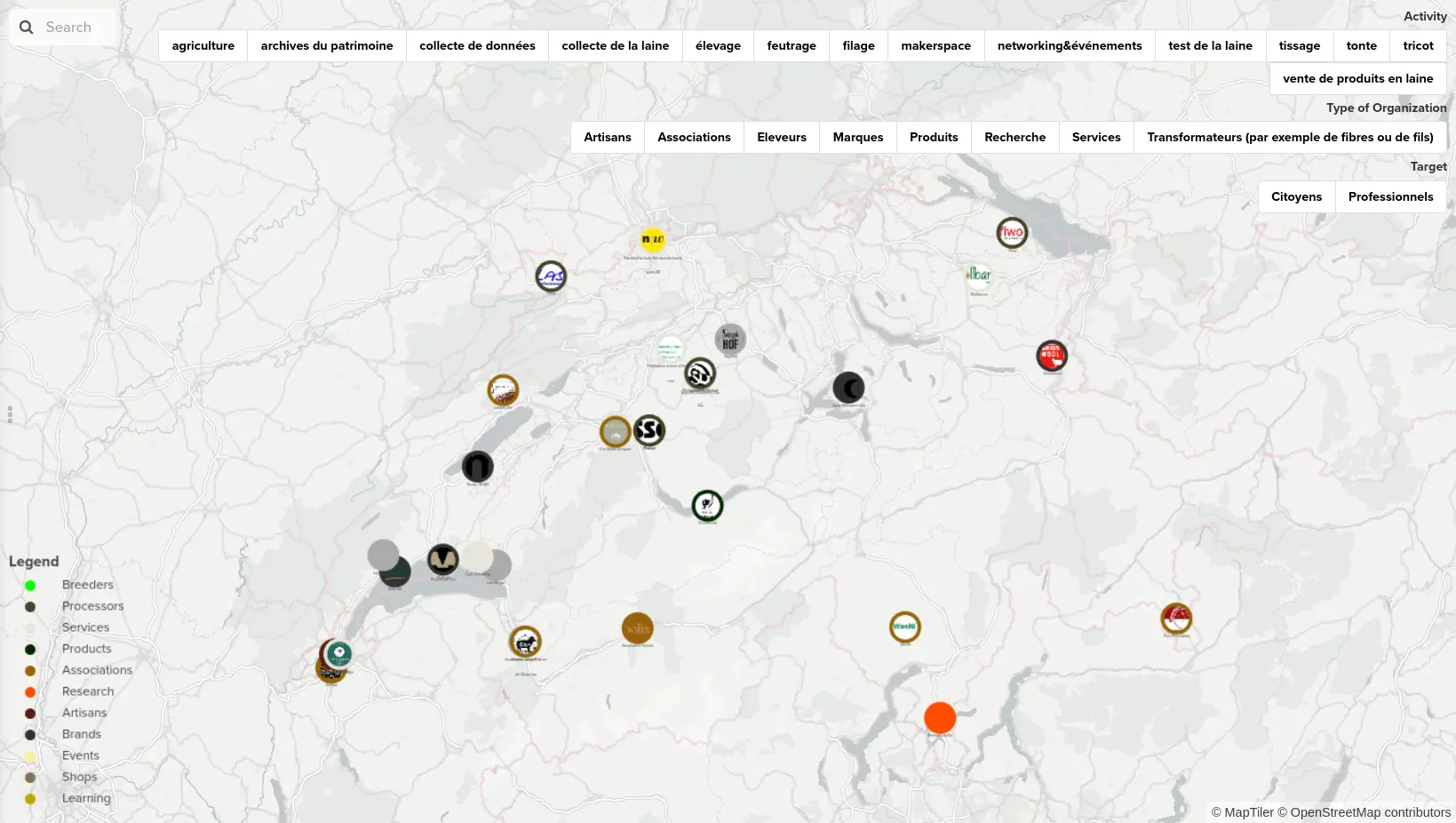This screenshot has height=823, width=1456.
Task: Click the fiwo map marker
Action: coord(1012,233)
